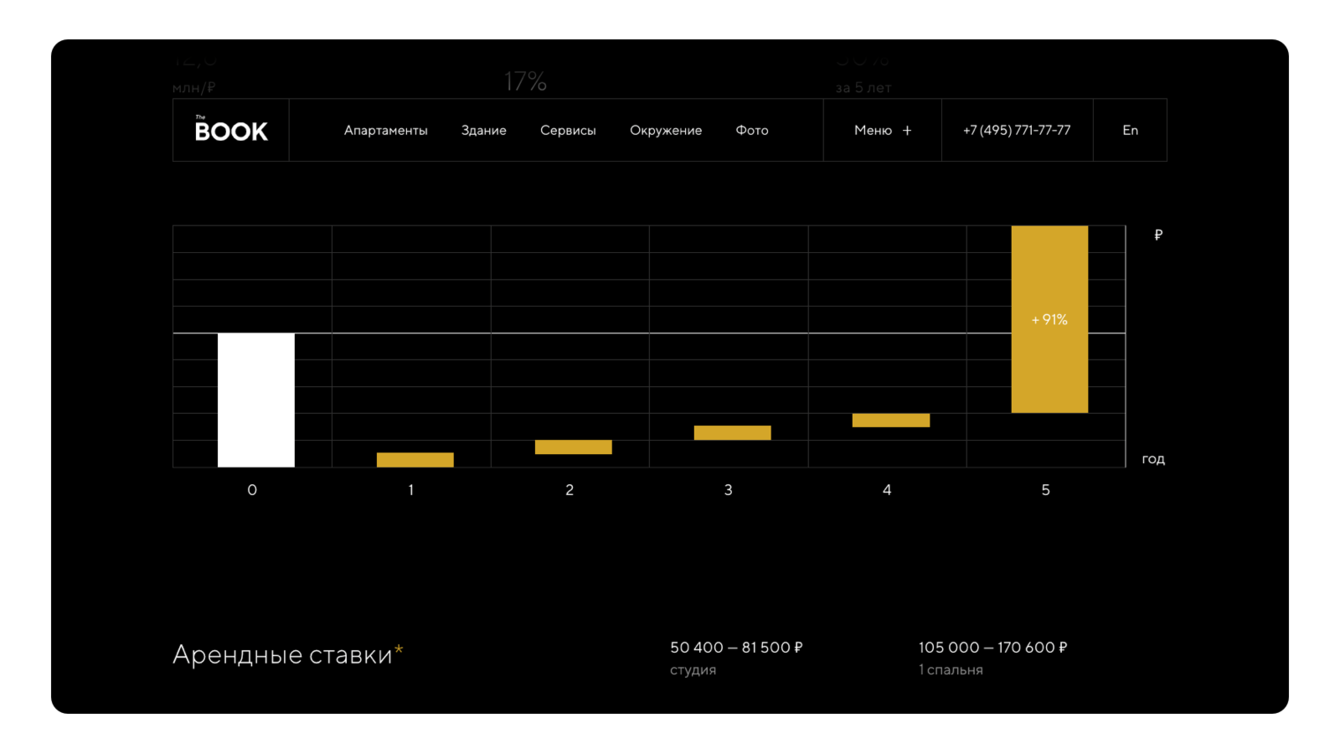Image resolution: width=1340 pixels, height=754 pixels.
Task: Open the Фото gallery link
Action: [752, 130]
